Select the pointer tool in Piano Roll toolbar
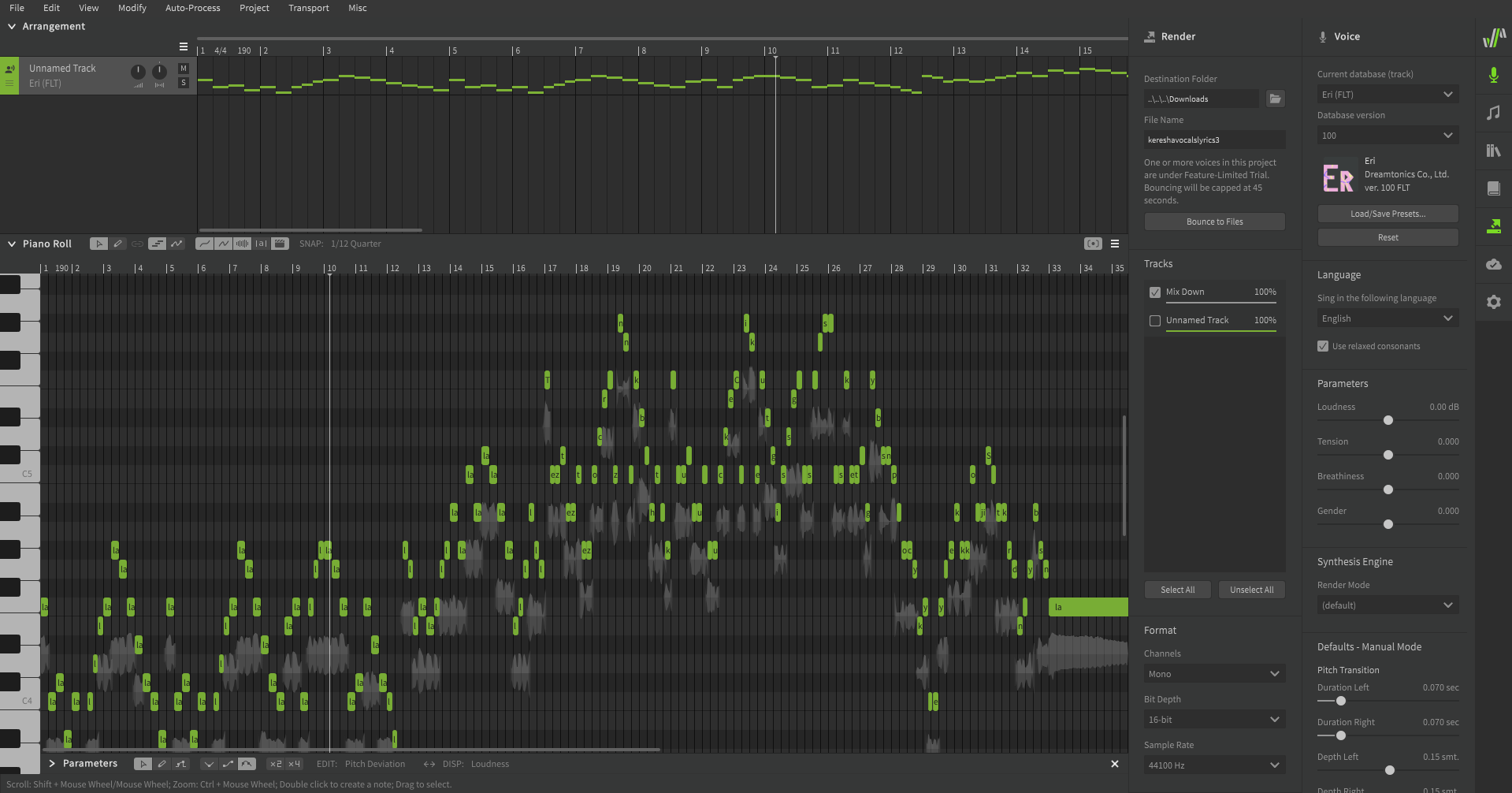The height and width of the screenshot is (793, 1512). tap(98, 244)
